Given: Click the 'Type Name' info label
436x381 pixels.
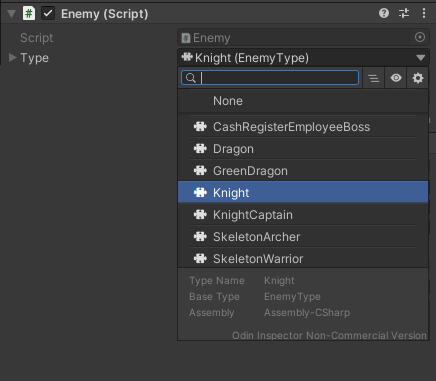Looking at the screenshot, I should 217,281.
